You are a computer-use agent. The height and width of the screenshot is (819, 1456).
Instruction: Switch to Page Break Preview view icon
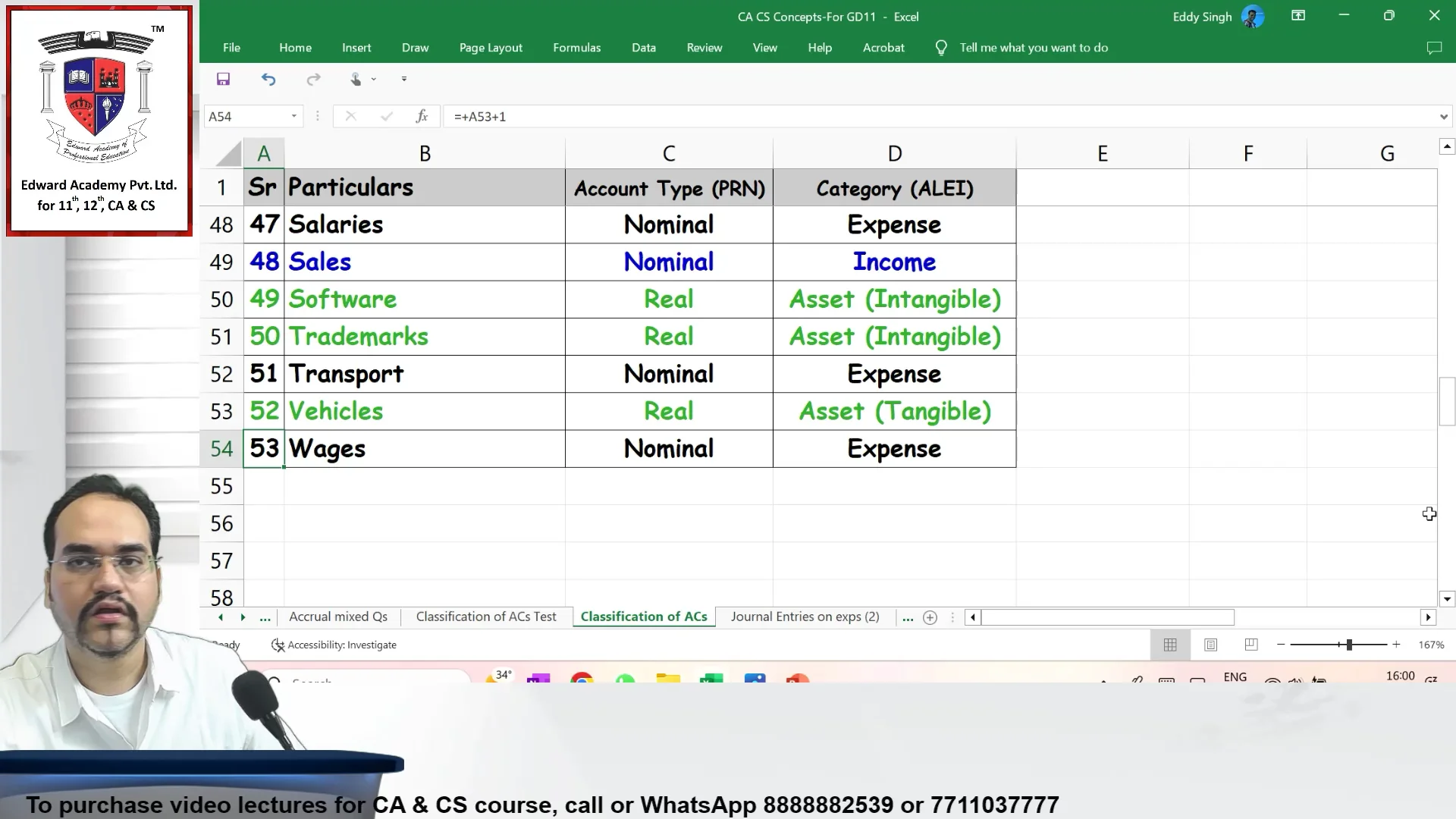(1251, 645)
